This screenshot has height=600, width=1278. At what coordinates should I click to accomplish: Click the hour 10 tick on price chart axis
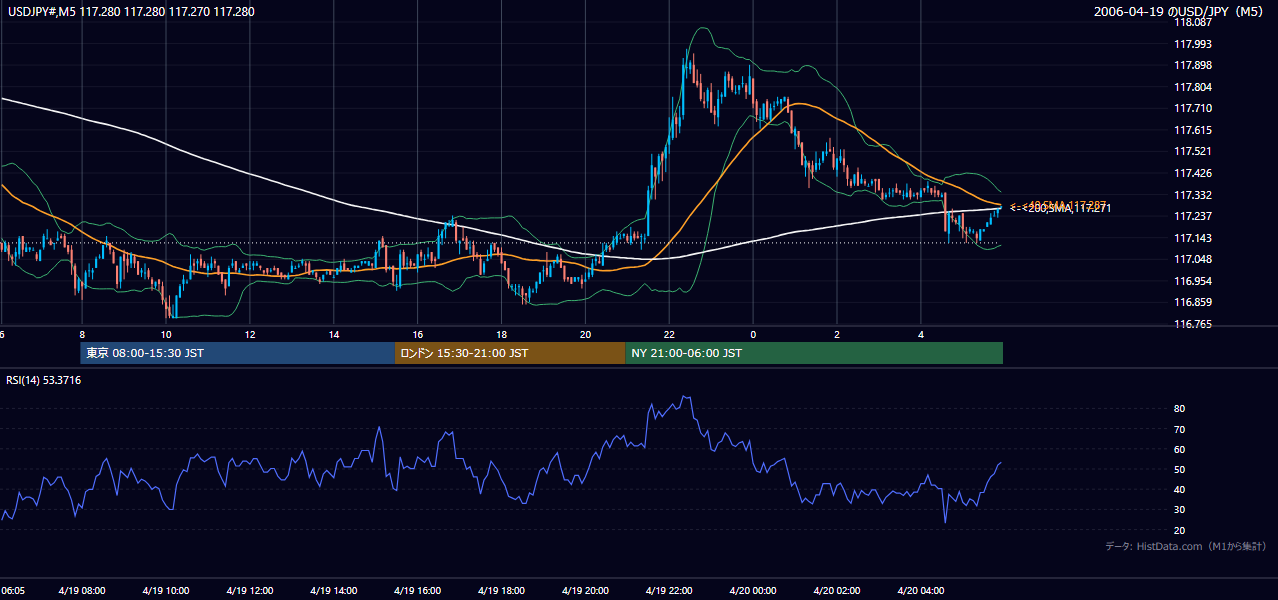166,335
